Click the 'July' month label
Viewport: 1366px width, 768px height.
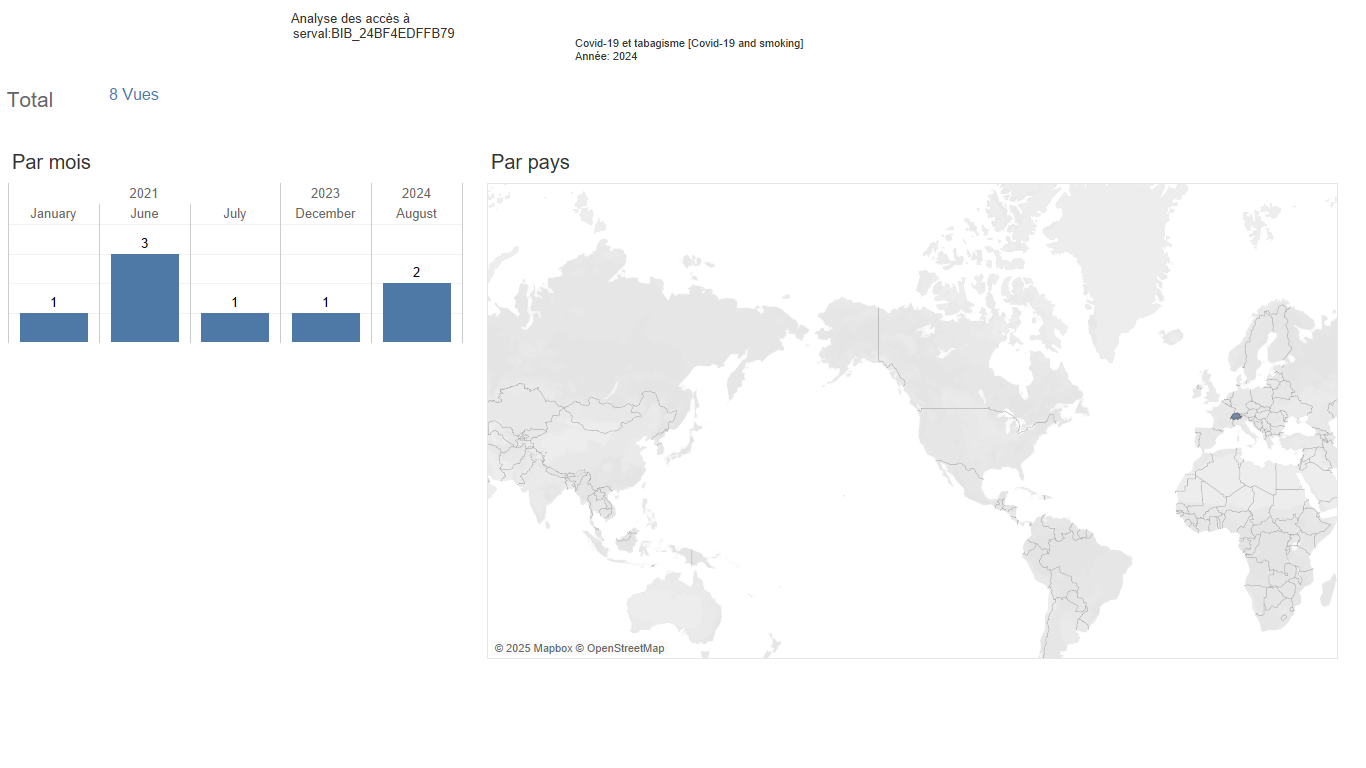pyautogui.click(x=235, y=214)
